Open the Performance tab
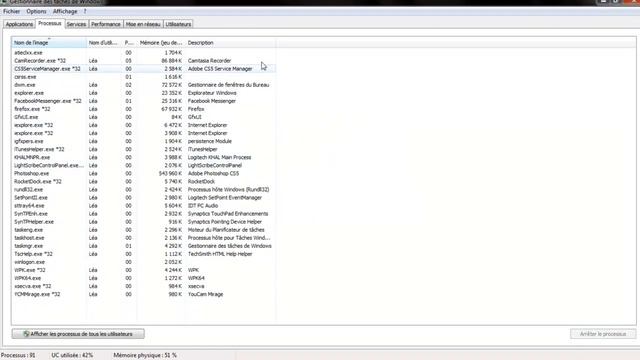This screenshot has height=360, width=640. click(106, 24)
